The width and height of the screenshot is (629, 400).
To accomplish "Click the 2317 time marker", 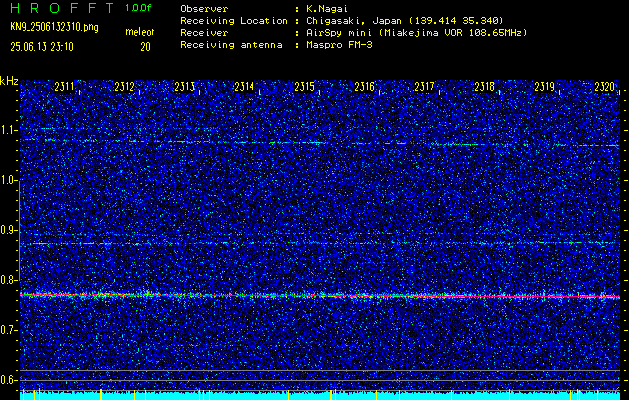I will coord(424,87).
